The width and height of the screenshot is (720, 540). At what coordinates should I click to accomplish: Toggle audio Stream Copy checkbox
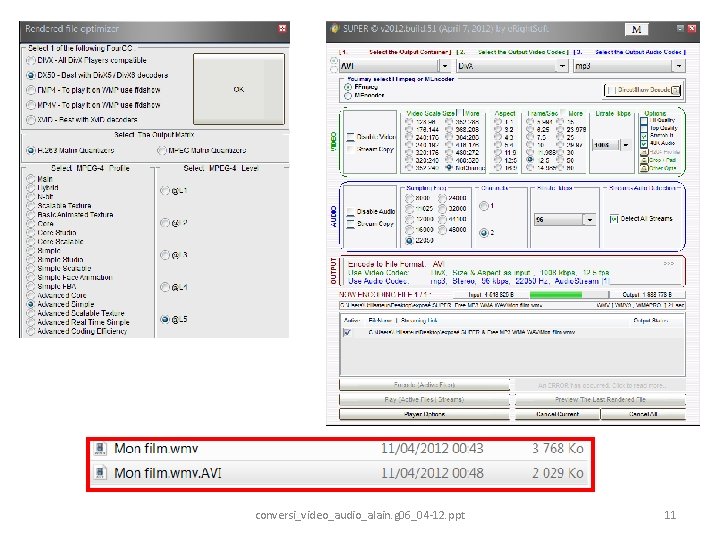click(350, 224)
